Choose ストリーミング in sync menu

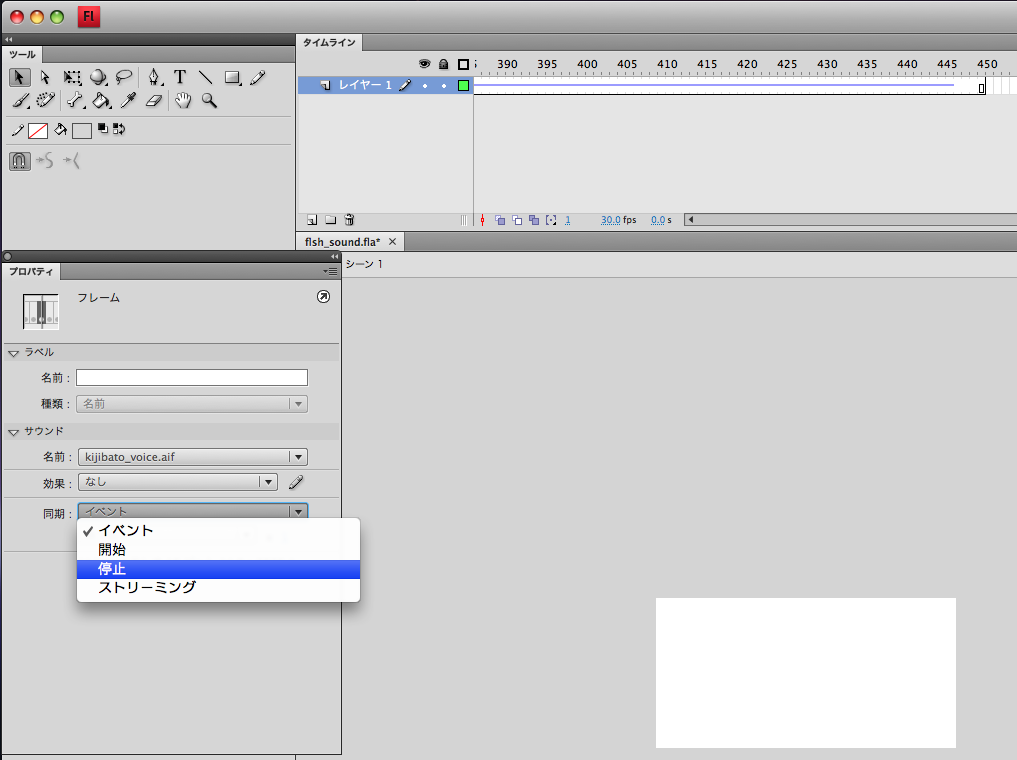[x=218, y=588]
